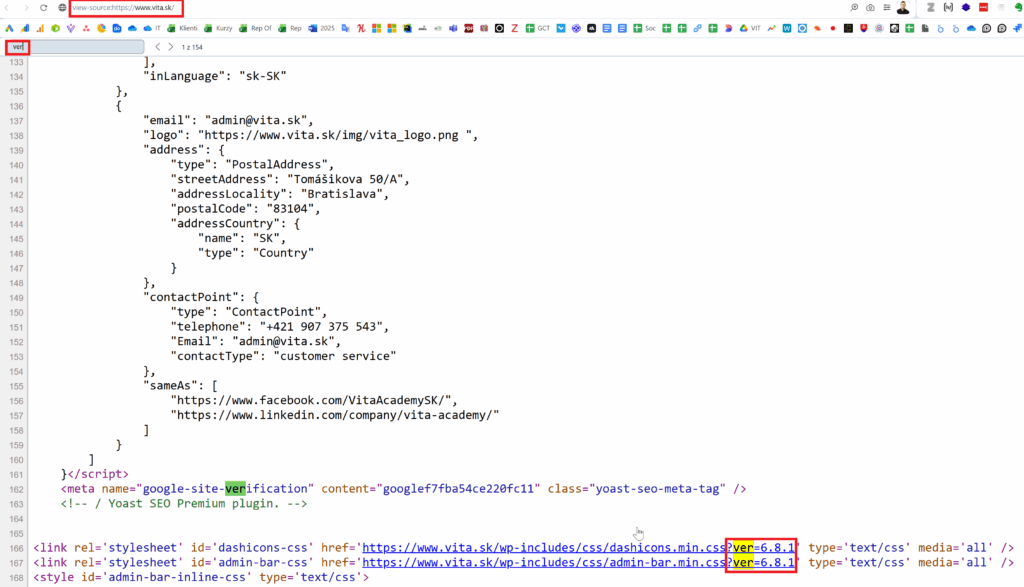Screen dimensions: 1024x587
Task: Open the Google Drive VIT bookmark
Action: [748, 29]
